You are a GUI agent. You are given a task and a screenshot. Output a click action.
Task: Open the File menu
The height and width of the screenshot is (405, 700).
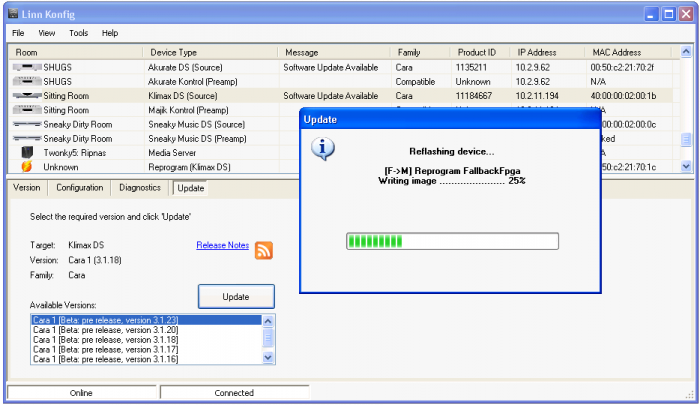(18, 33)
